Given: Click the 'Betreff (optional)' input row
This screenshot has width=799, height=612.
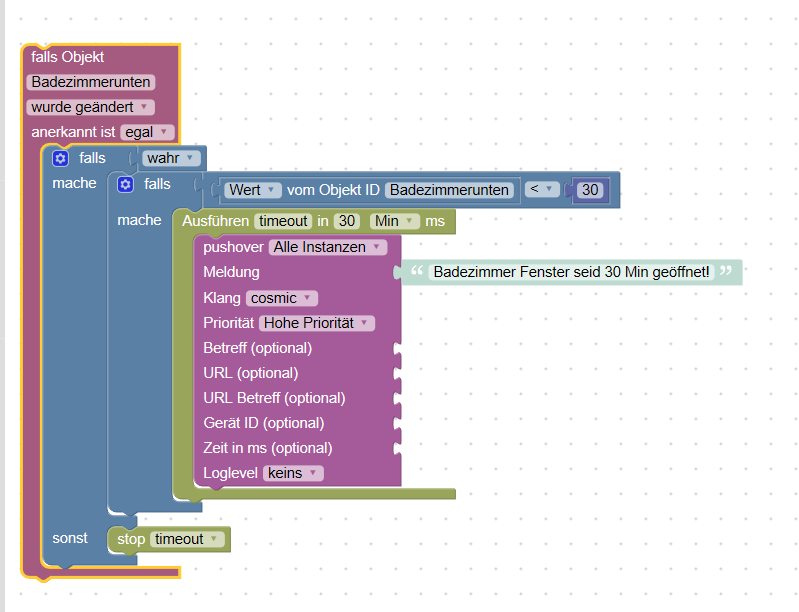Looking at the screenshot, I should pyautogui.click(x=298, y=348).
